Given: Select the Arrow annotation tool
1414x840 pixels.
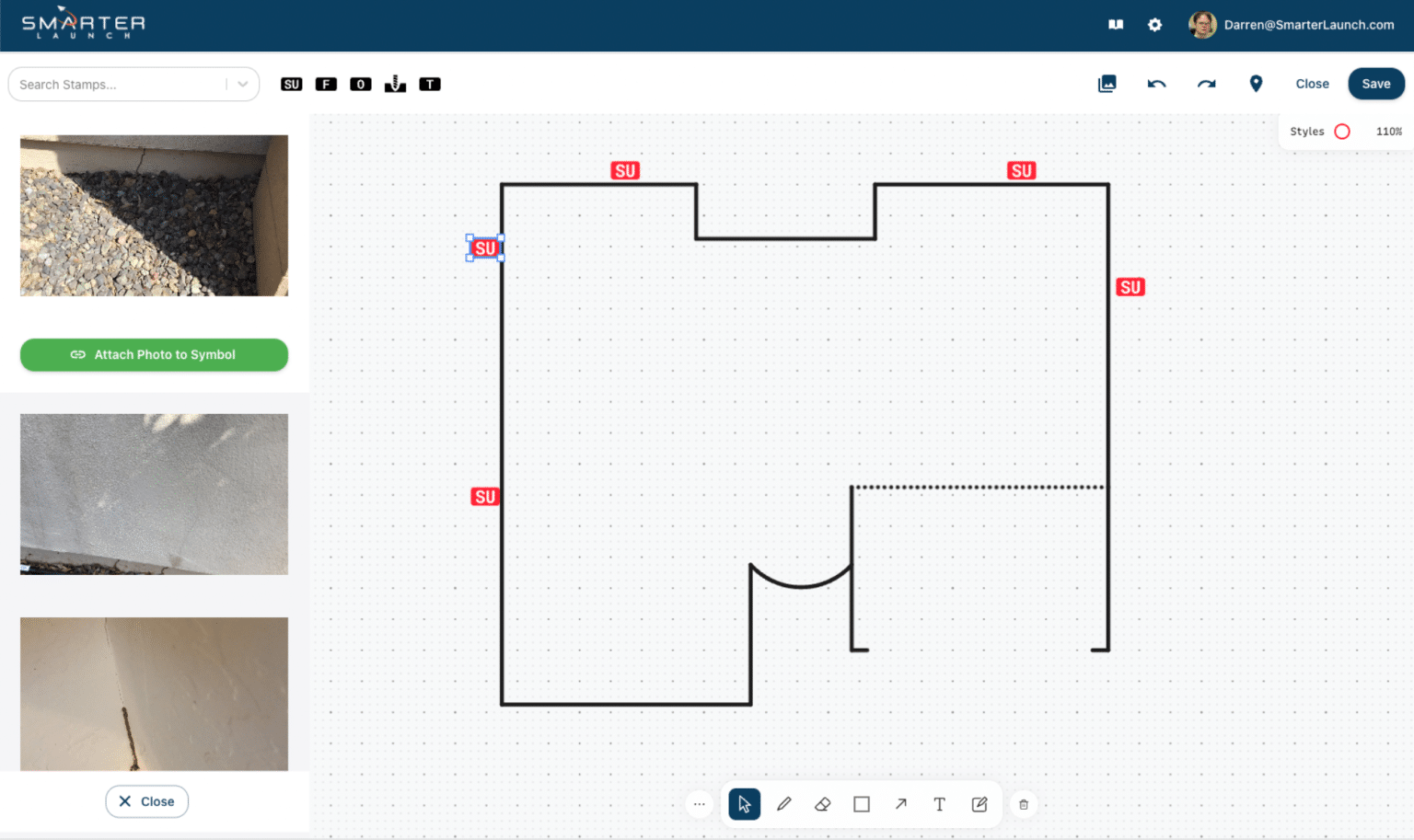Looking at the screenshot, I should [x=900, y=803].
